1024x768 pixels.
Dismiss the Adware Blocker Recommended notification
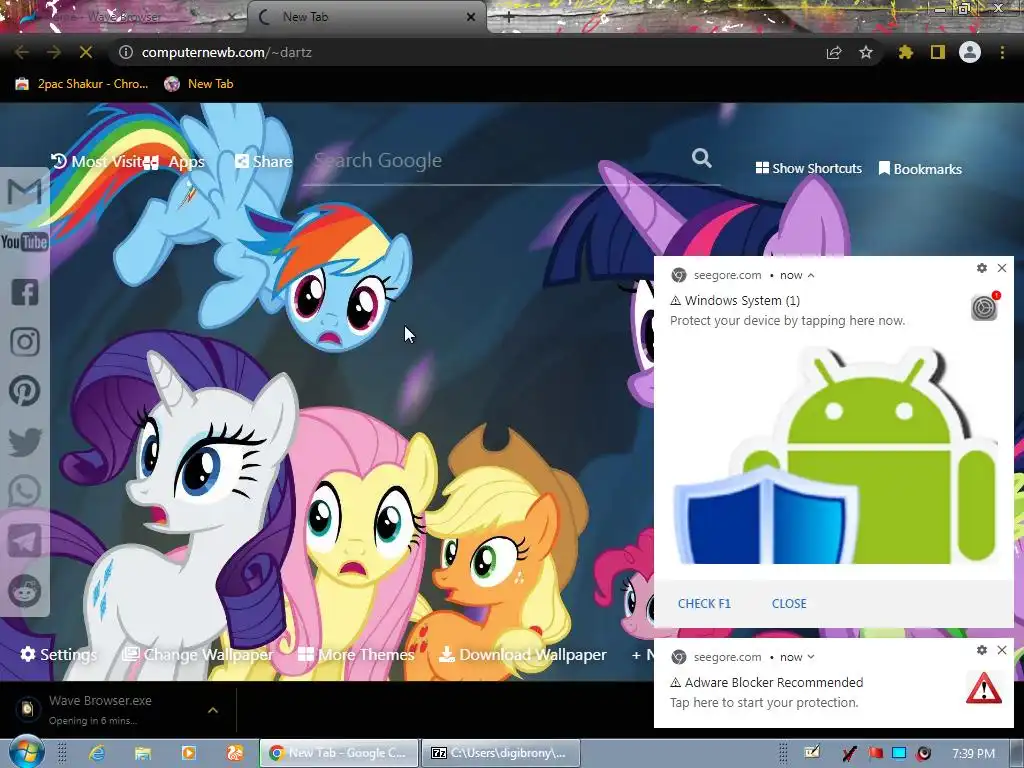(x=1002, y=650)
